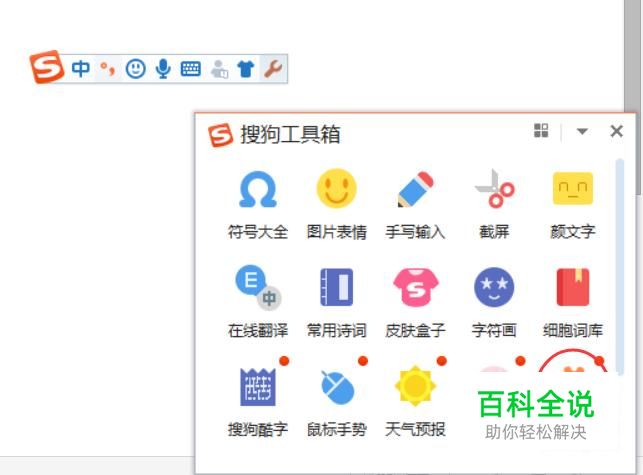Open the soft keyboard icon
Image resolution: width=643 pixels, height=475 pixels.
pos(191,69)
